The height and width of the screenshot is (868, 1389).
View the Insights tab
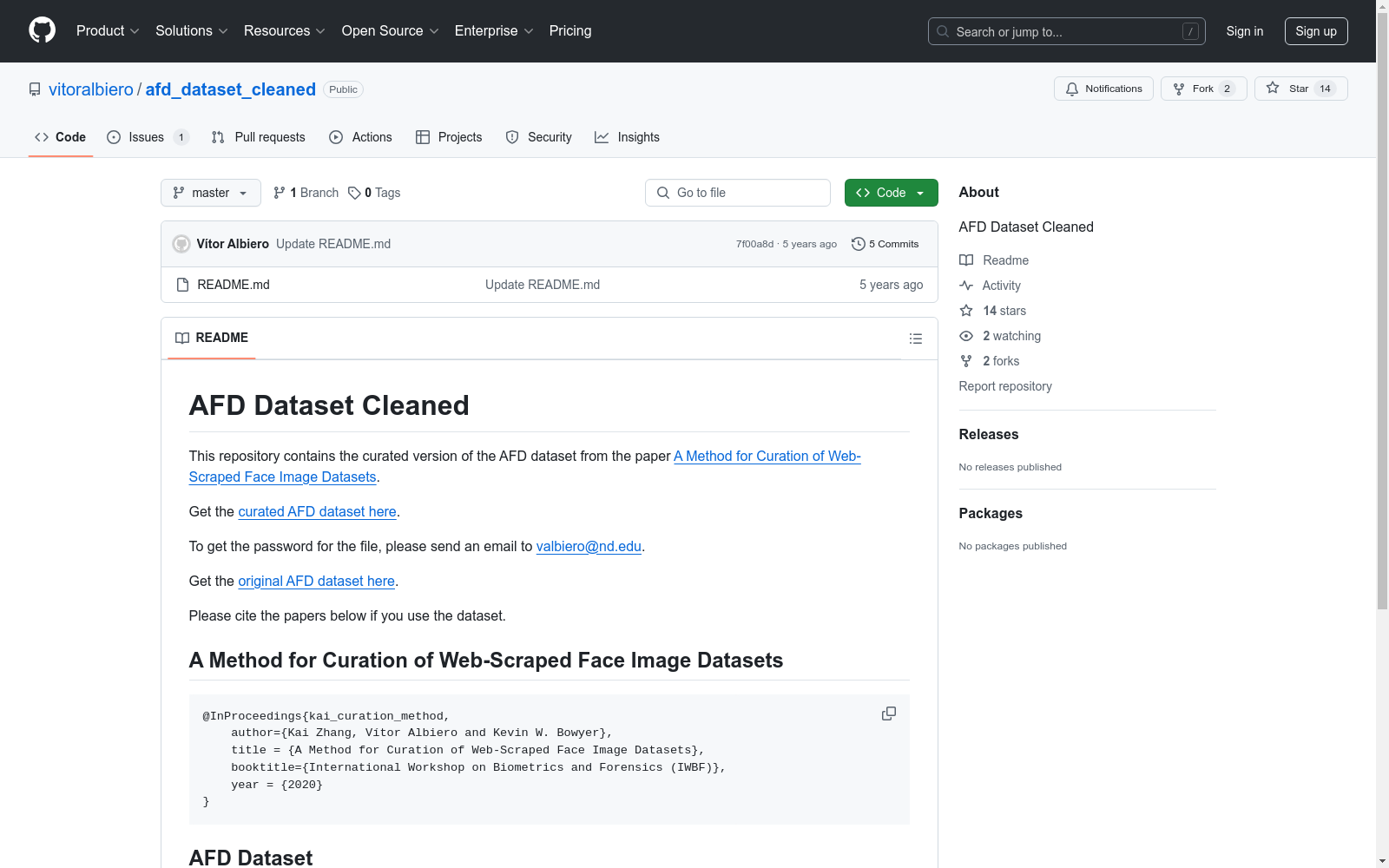click(x=627, y=137)
